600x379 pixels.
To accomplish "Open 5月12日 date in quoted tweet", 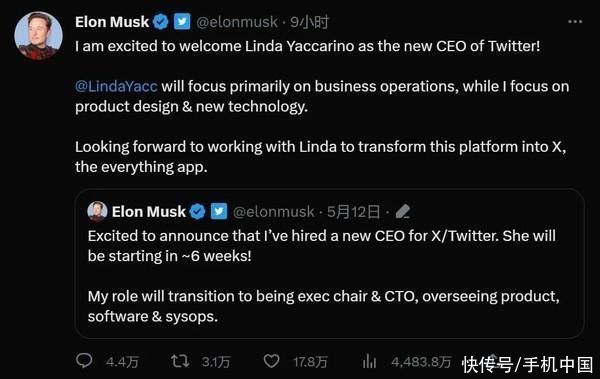I will pos(353,211).
